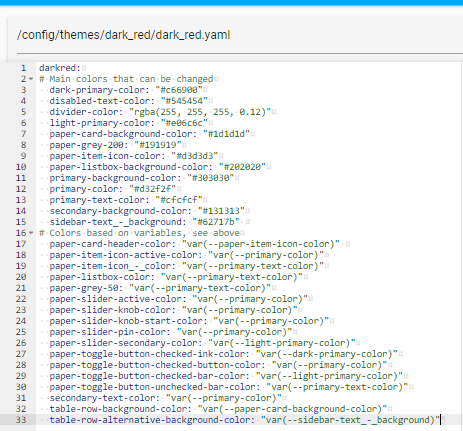Collapse the fold arrow on line 2
463x431 pixels.
tap(31, 79)
